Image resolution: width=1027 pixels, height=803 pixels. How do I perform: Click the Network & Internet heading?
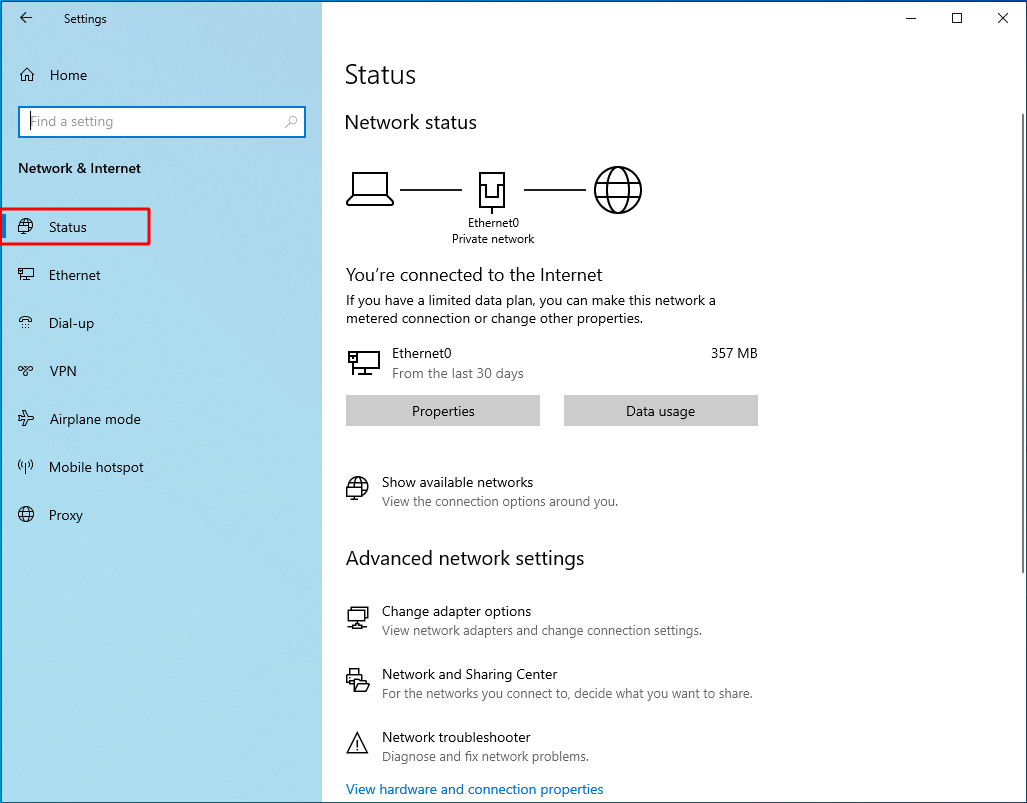pos(79,168)
